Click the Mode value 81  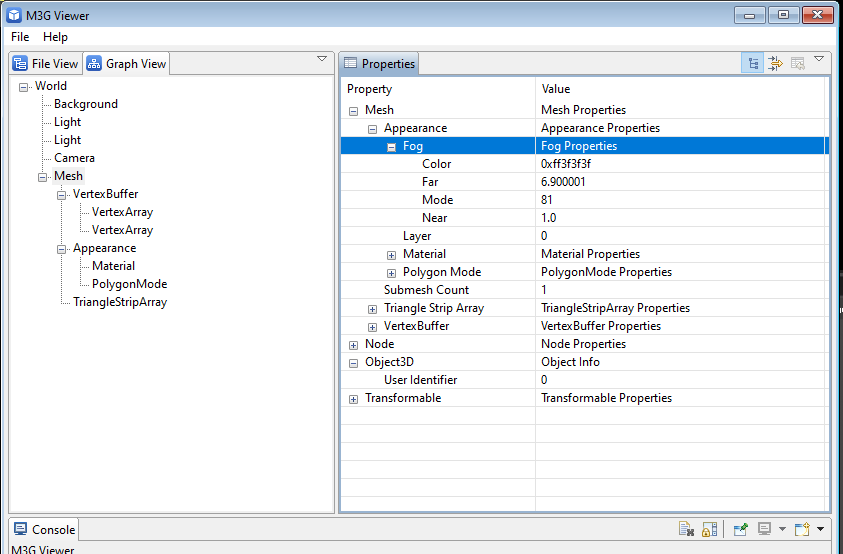click(547, 200)
